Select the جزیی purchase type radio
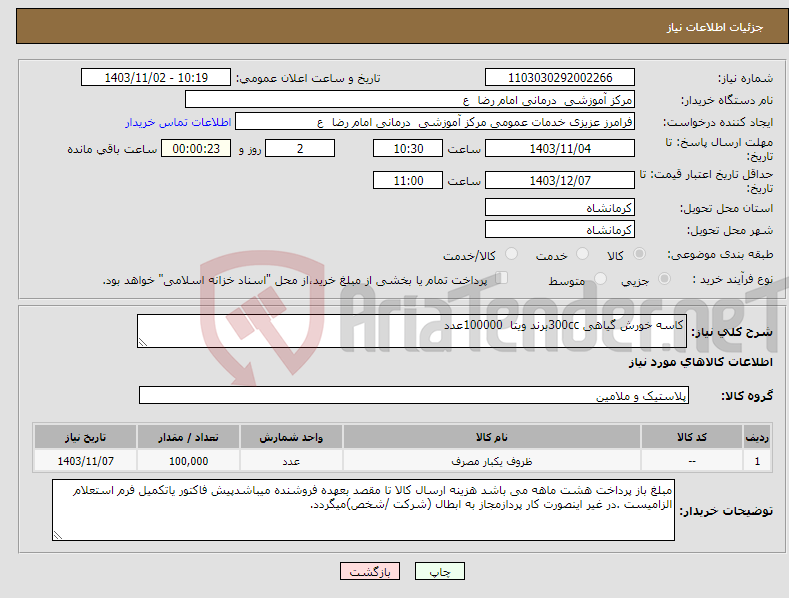Image resolution: width=789 pixels, height=598 pixels. 664,279
